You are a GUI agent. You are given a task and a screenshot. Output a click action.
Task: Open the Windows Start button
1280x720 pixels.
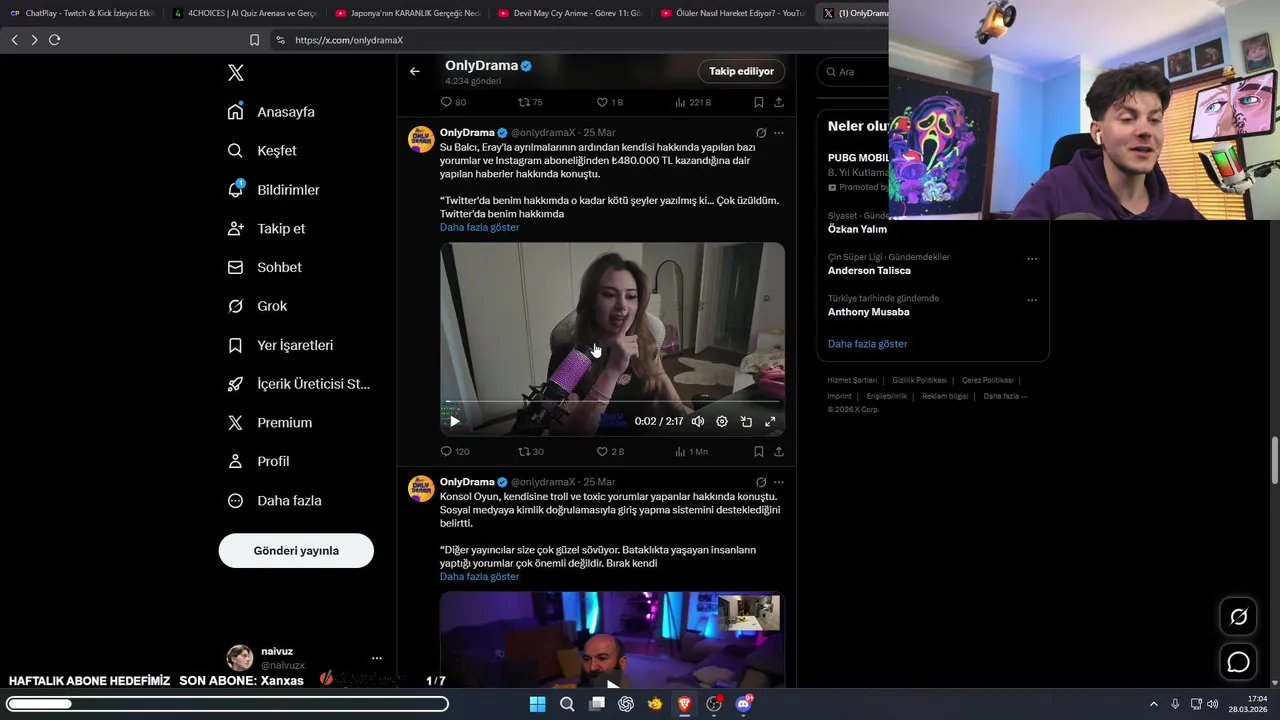click(x=537, y=704)
